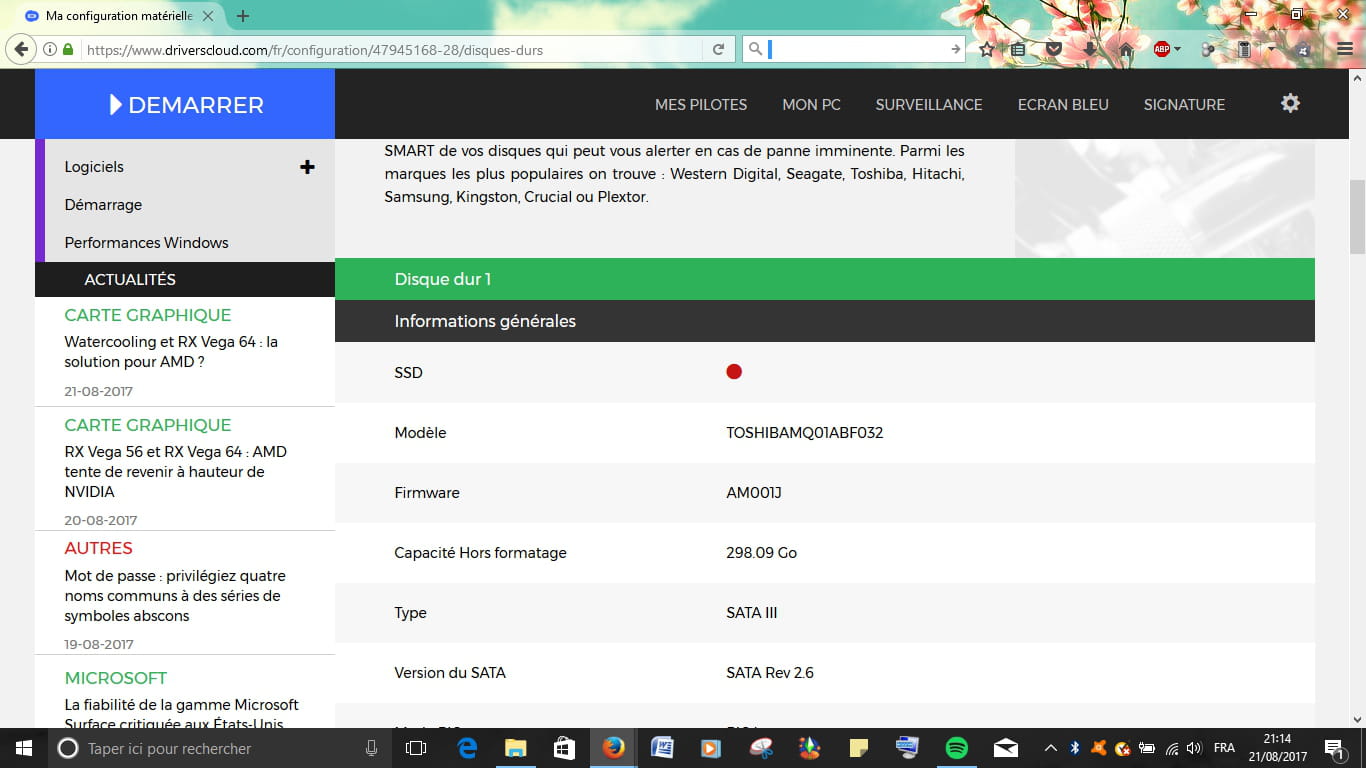This screenshot has height=768, width=1366.
Task: Open Microsoft Store taskbar icon
Action: coord(565,748)
